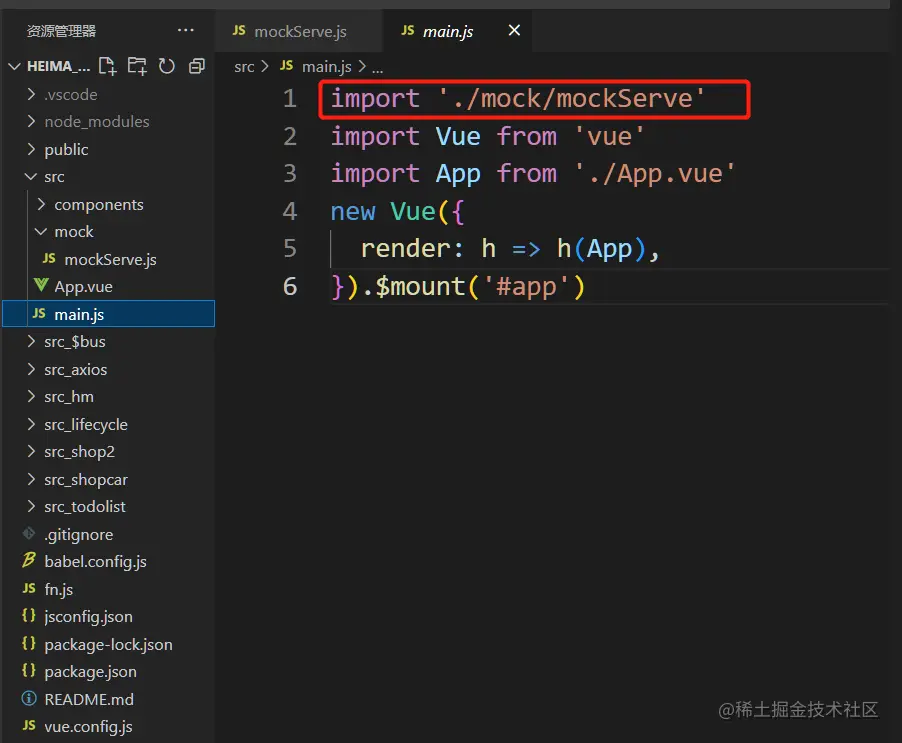The width and height of the screenshot is (902, 743).
Task: Click the './App.vue' string on line 3
Action: click(x=655, y=174)
